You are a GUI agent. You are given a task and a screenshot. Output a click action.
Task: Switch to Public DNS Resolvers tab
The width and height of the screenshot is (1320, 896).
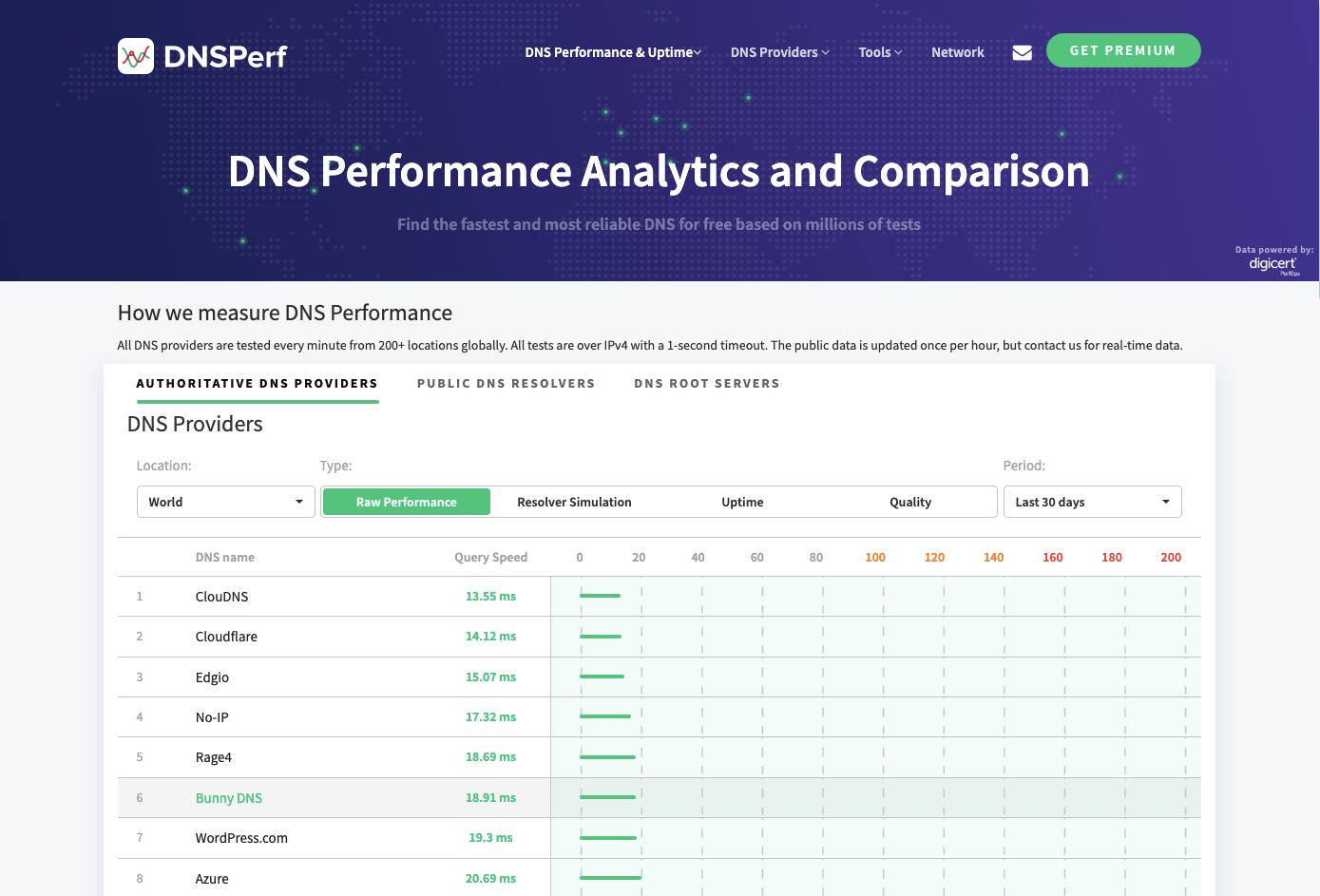506,384
